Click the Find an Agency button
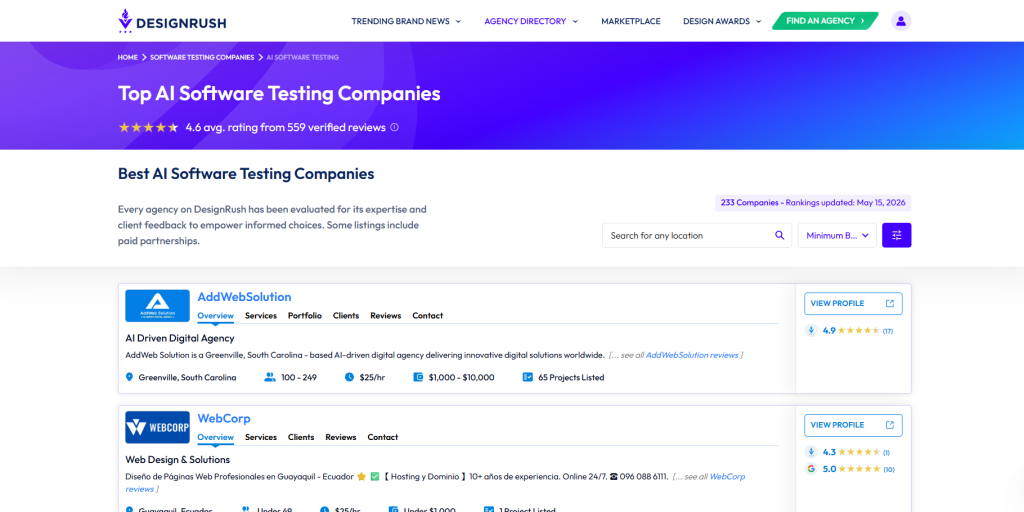The image size is (1024, 512). [x=825, y=21]
